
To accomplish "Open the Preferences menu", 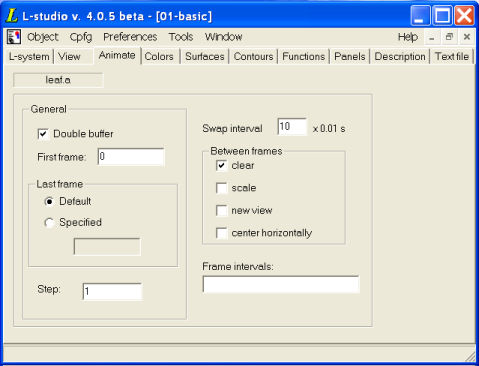I will (130, 37).
